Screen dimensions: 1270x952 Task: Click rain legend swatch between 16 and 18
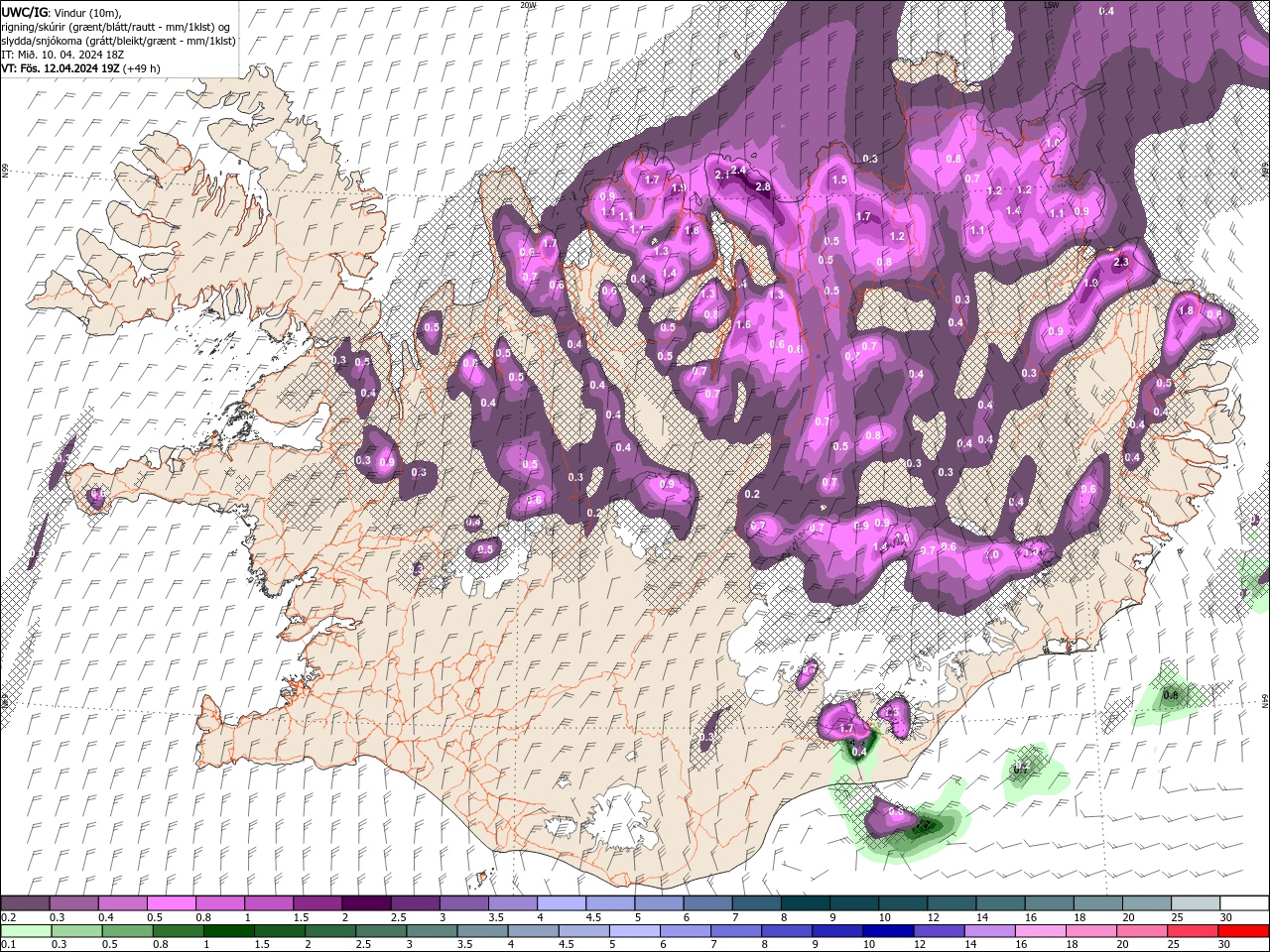coord(1039,931)
